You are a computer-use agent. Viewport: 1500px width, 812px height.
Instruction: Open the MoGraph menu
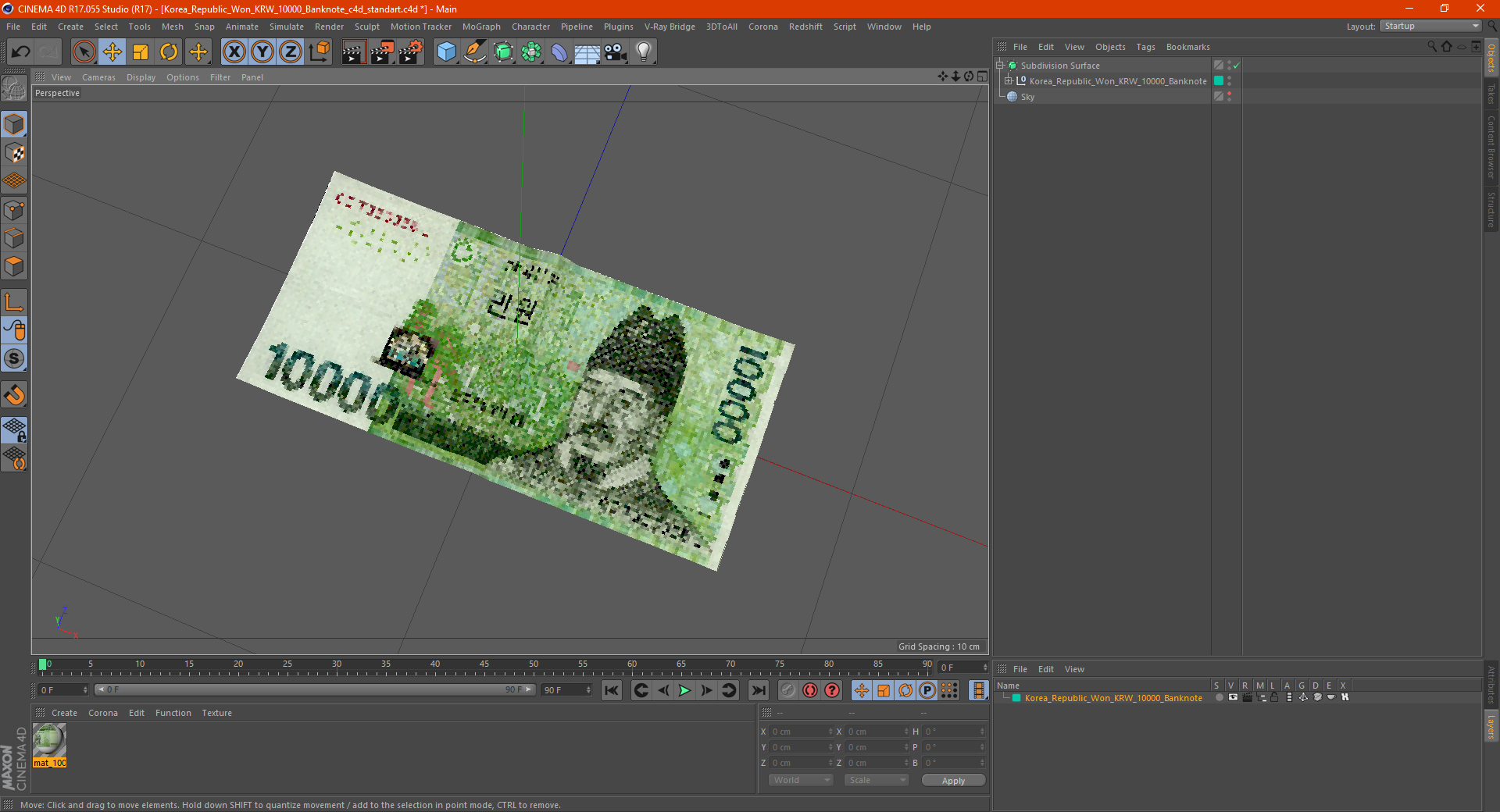coord(481,27)
